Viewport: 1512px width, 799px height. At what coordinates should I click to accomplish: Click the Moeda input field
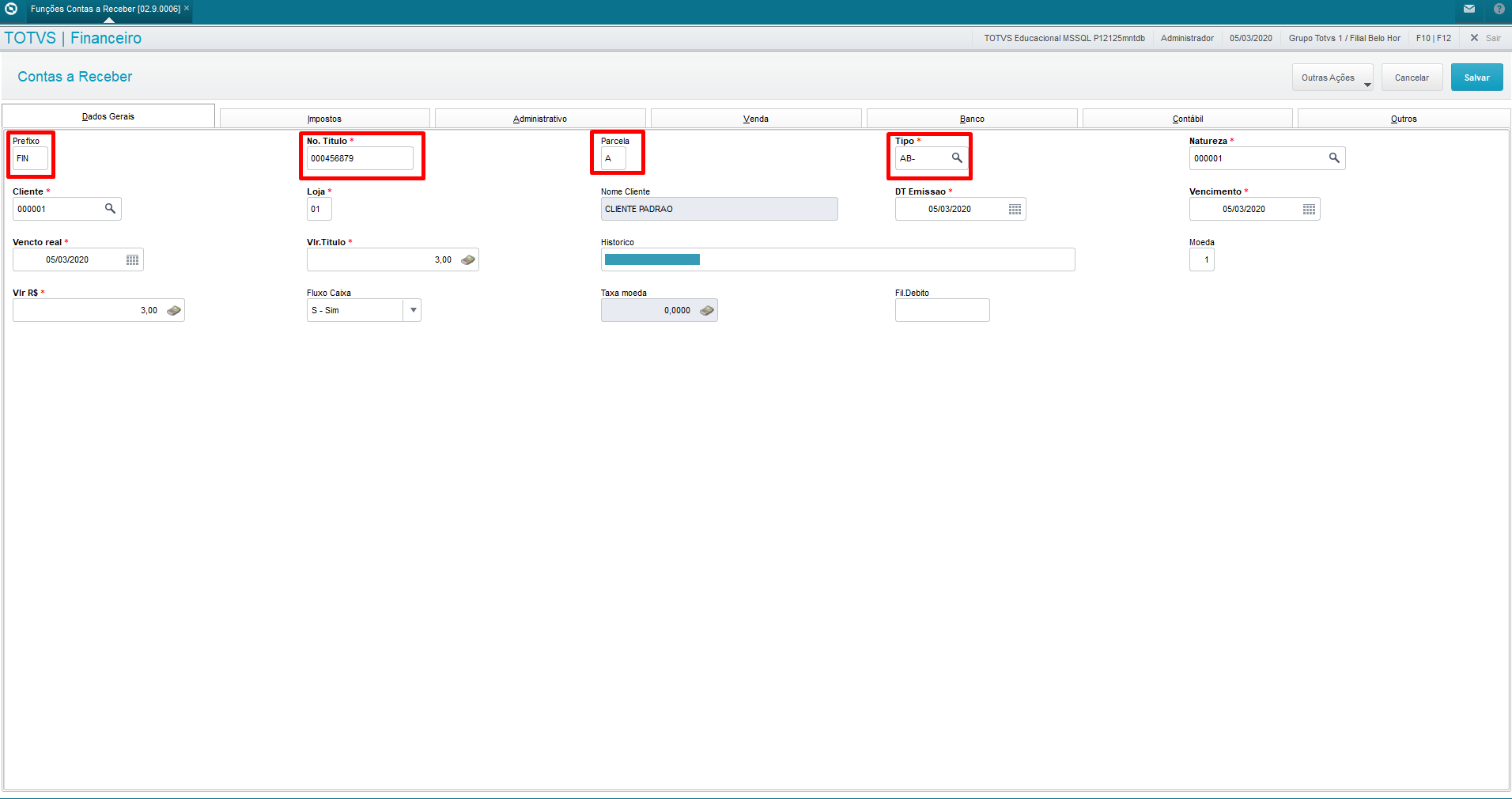point(1202,259)
